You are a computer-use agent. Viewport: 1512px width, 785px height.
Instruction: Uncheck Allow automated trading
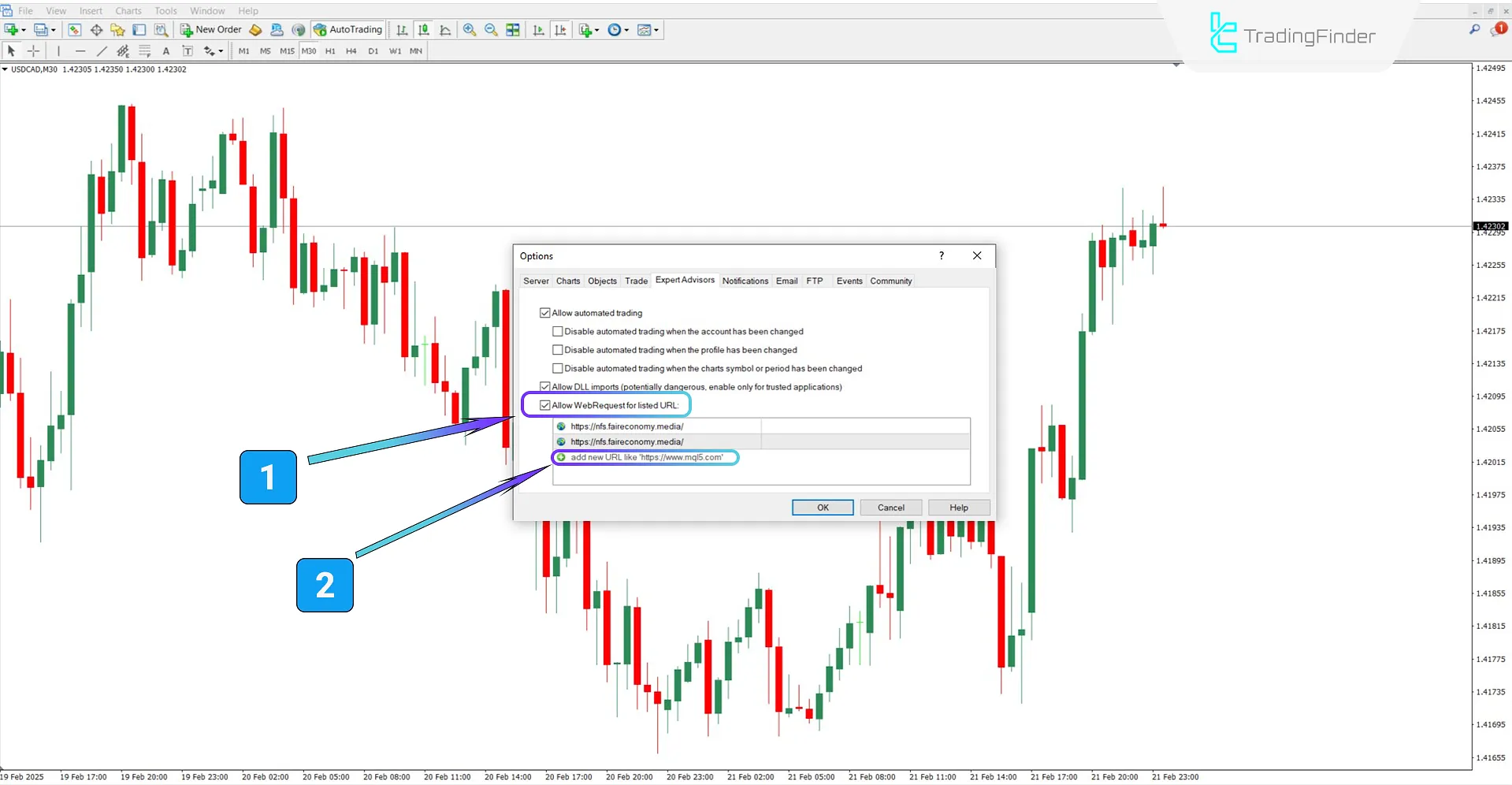tap(545, 312)
